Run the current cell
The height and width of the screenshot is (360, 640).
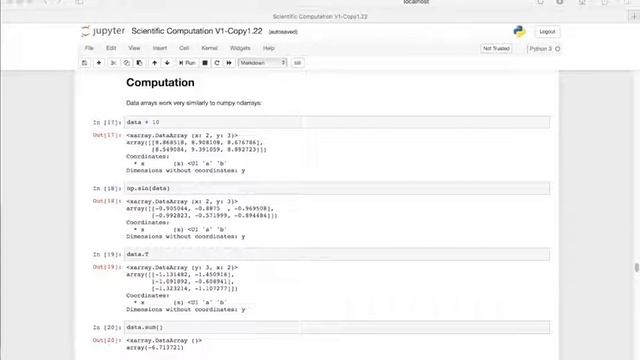point(187,63)
